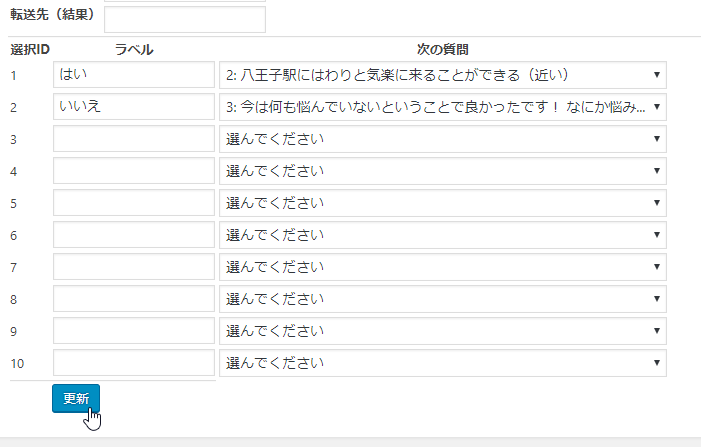Click the empty label field in row 4
701x447 pixels.
[x=134, y=171]
